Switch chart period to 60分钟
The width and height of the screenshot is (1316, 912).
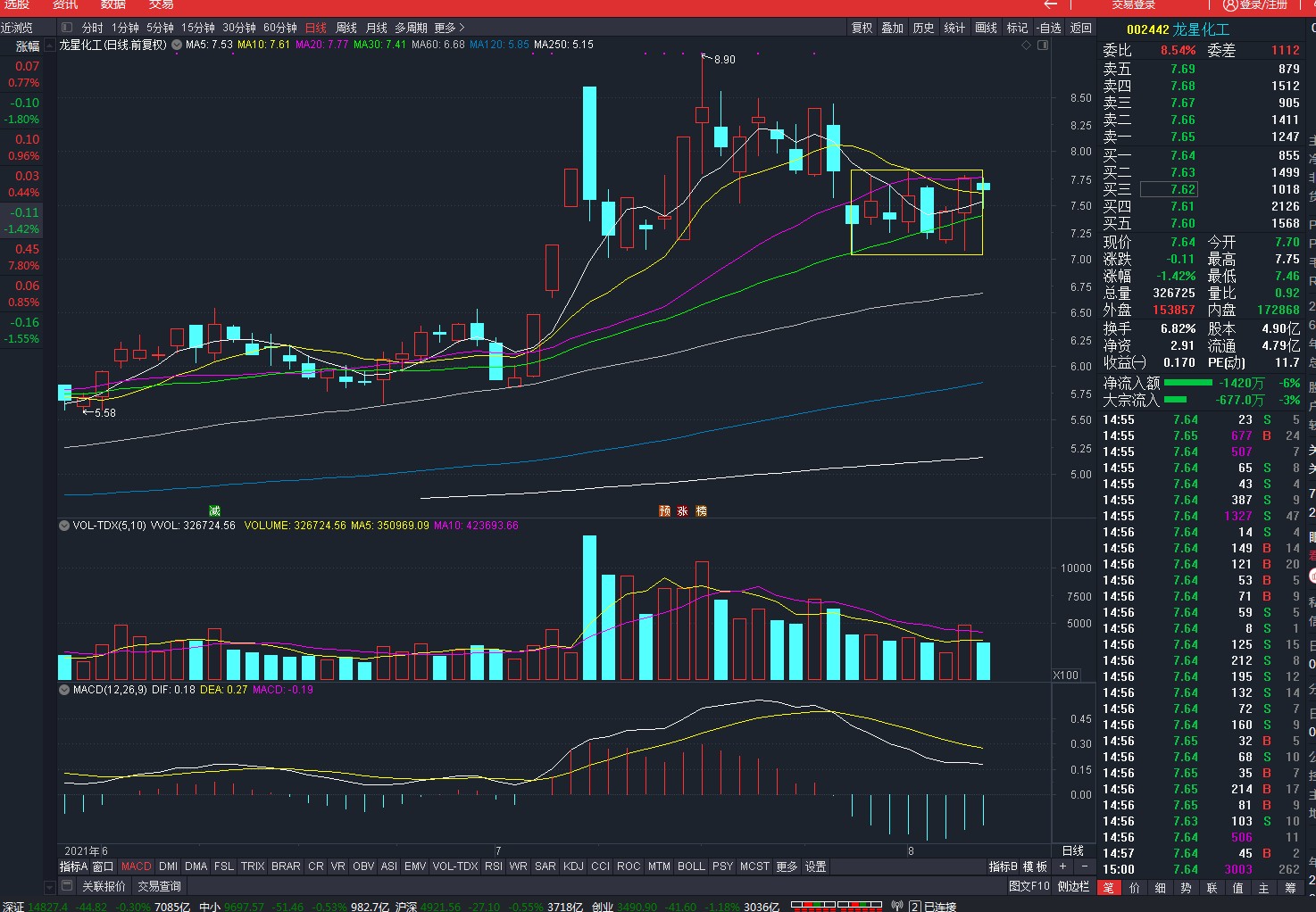(280, 28)
